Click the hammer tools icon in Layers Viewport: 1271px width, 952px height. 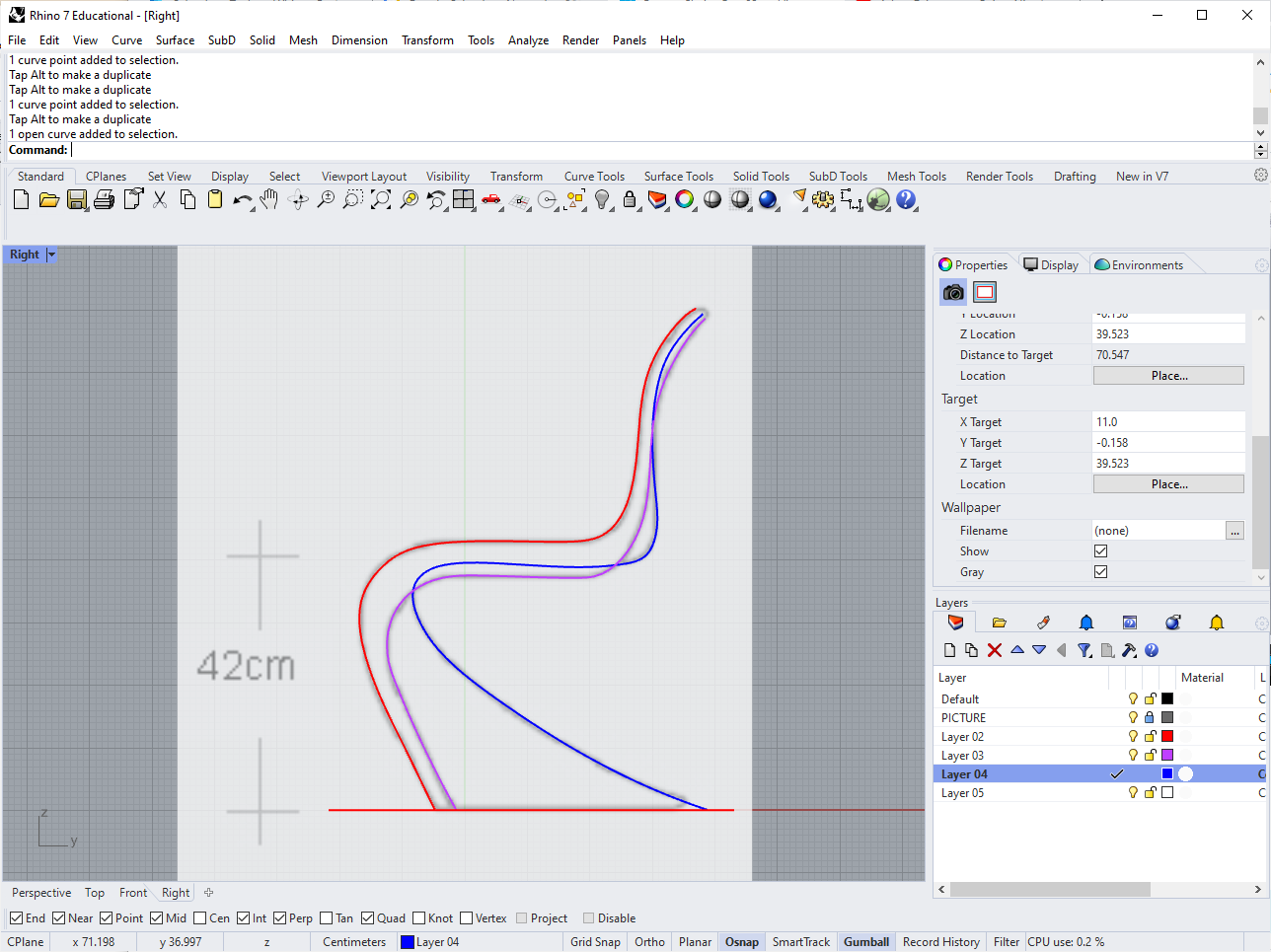point(1129,650)
